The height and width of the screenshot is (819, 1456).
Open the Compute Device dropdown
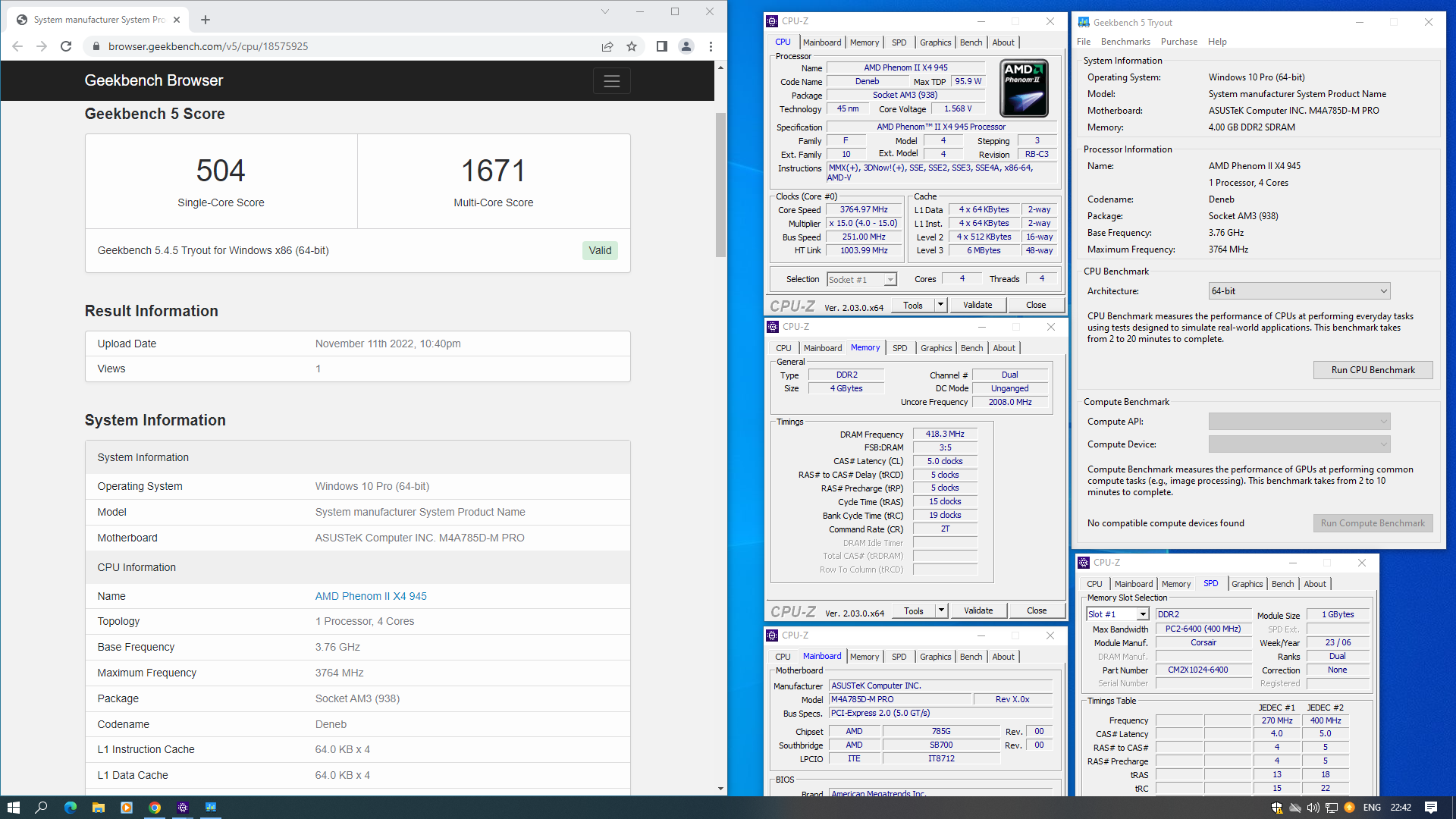click(x=1299, y=444)
